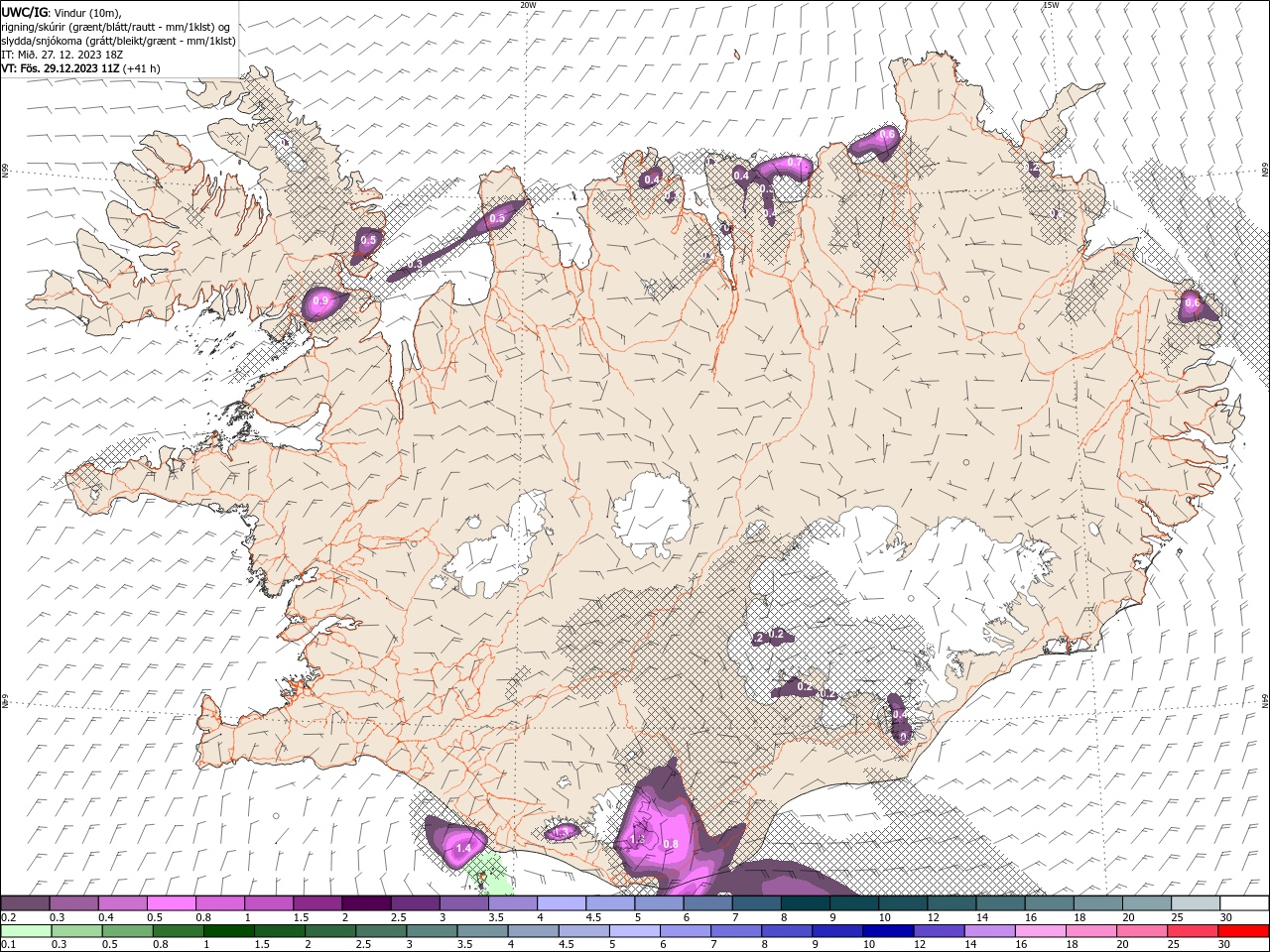Click the 0.3 value on the elongated purple streak
Viewport: 1270px width, 952px height.
click(x=415, y=264)
